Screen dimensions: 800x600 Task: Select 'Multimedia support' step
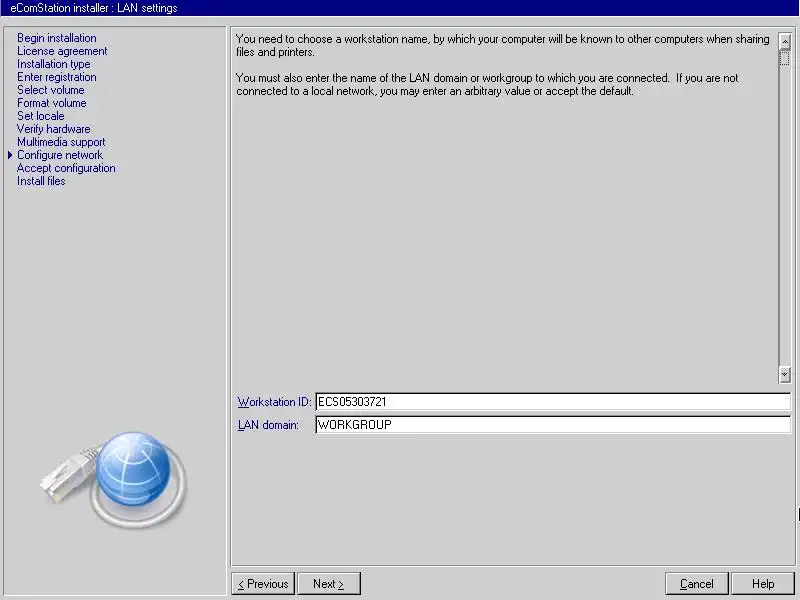pyautogui.click(x=61, y=142)
